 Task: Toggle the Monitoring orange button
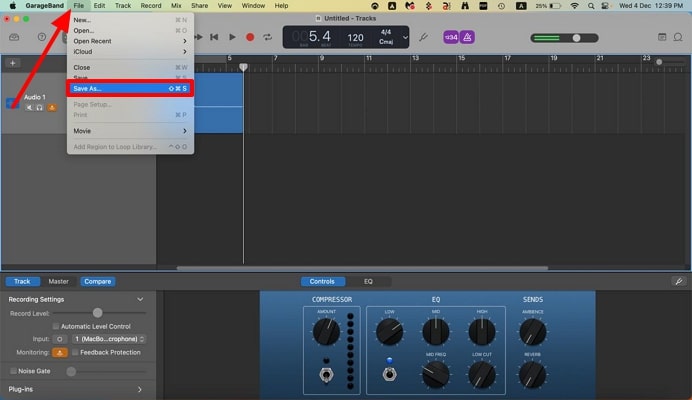point(60,352)
